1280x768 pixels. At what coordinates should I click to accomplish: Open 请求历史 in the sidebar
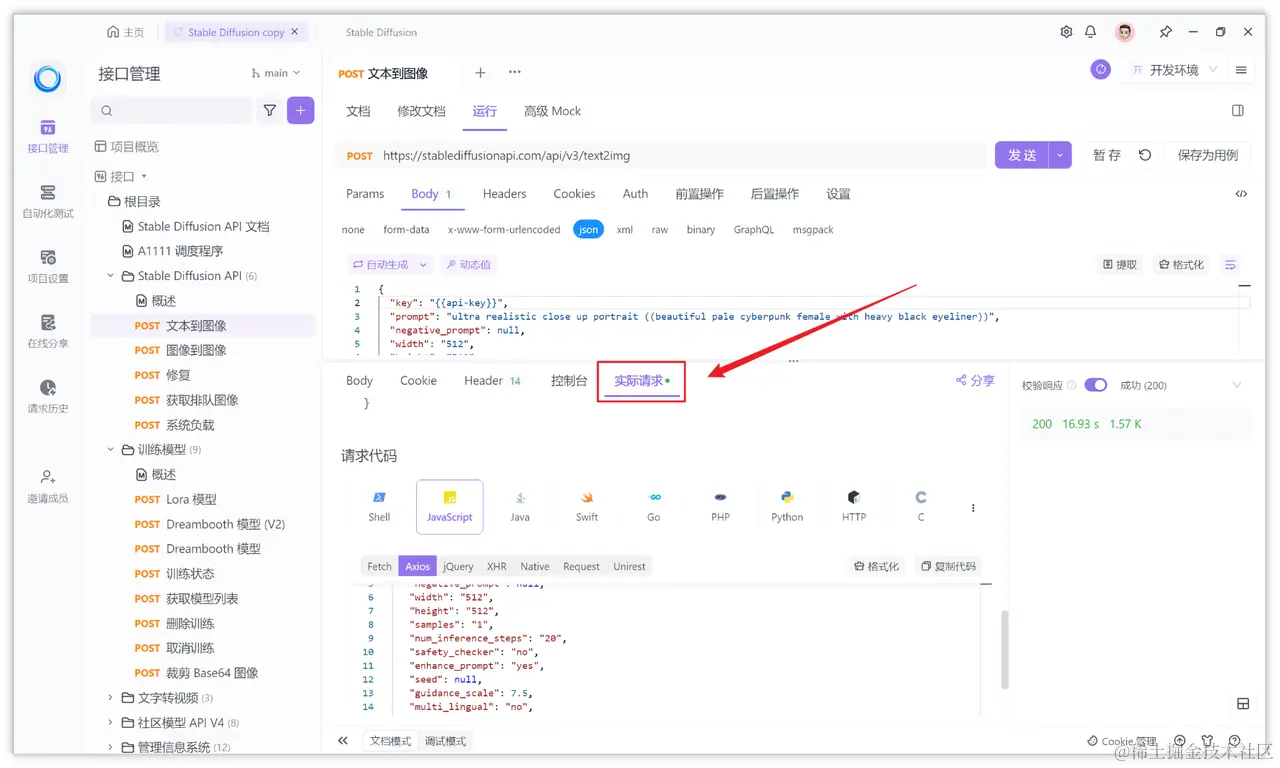coord(48,396)
